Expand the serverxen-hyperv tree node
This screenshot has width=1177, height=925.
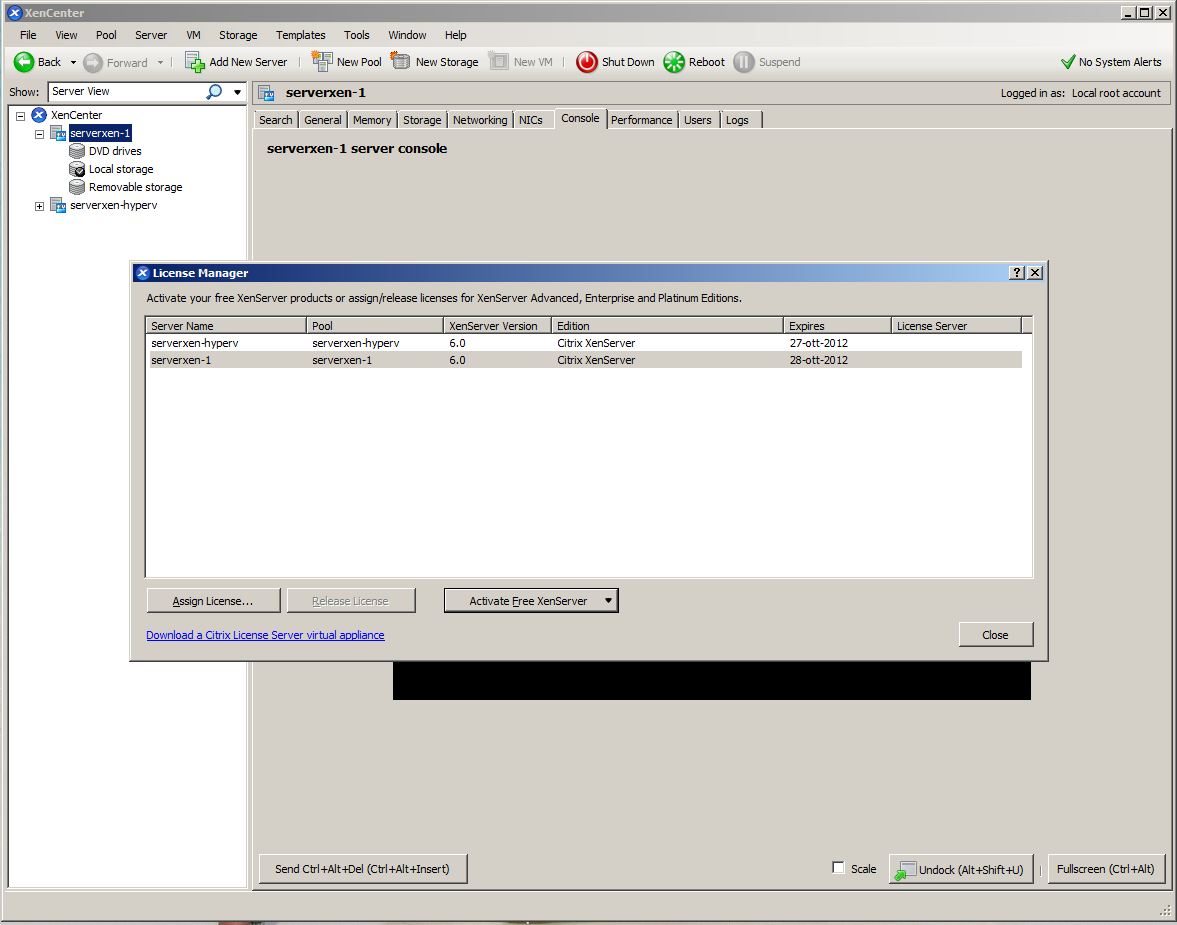pos(39,206)
